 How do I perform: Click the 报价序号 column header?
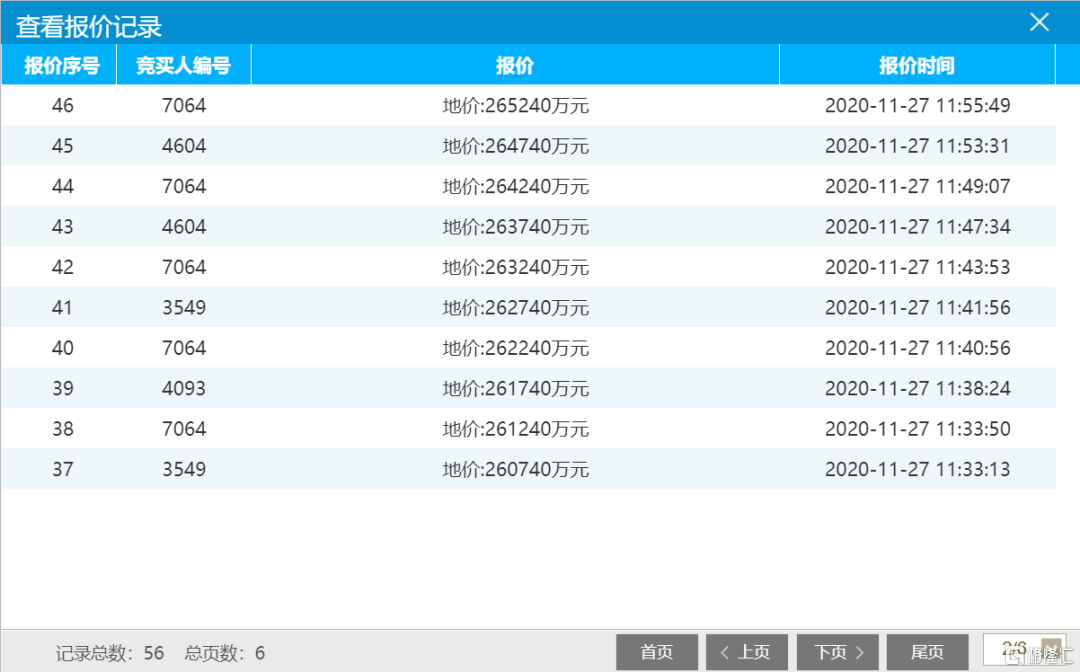point(61,66)
